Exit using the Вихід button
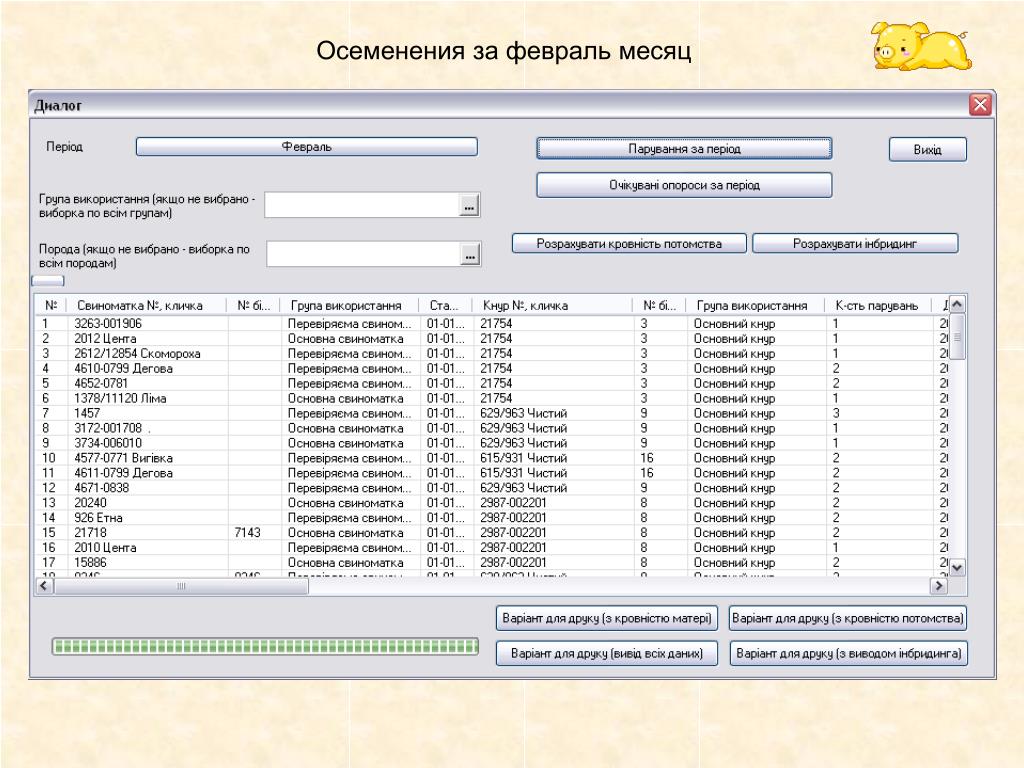Viewport: 1024px width, 768px height. point(927,150)
